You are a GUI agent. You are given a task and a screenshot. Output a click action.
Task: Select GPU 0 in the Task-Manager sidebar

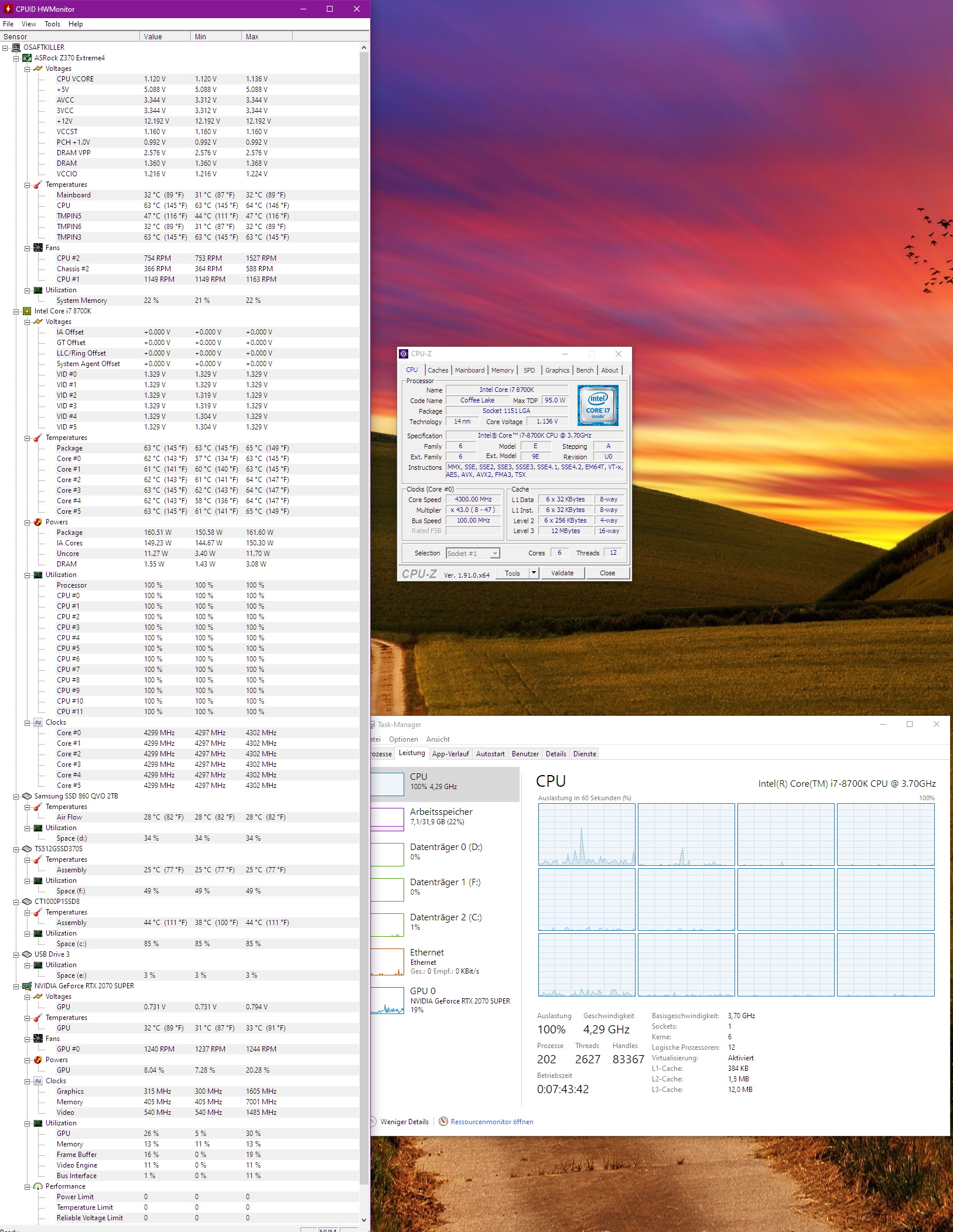tap(445, 999)
